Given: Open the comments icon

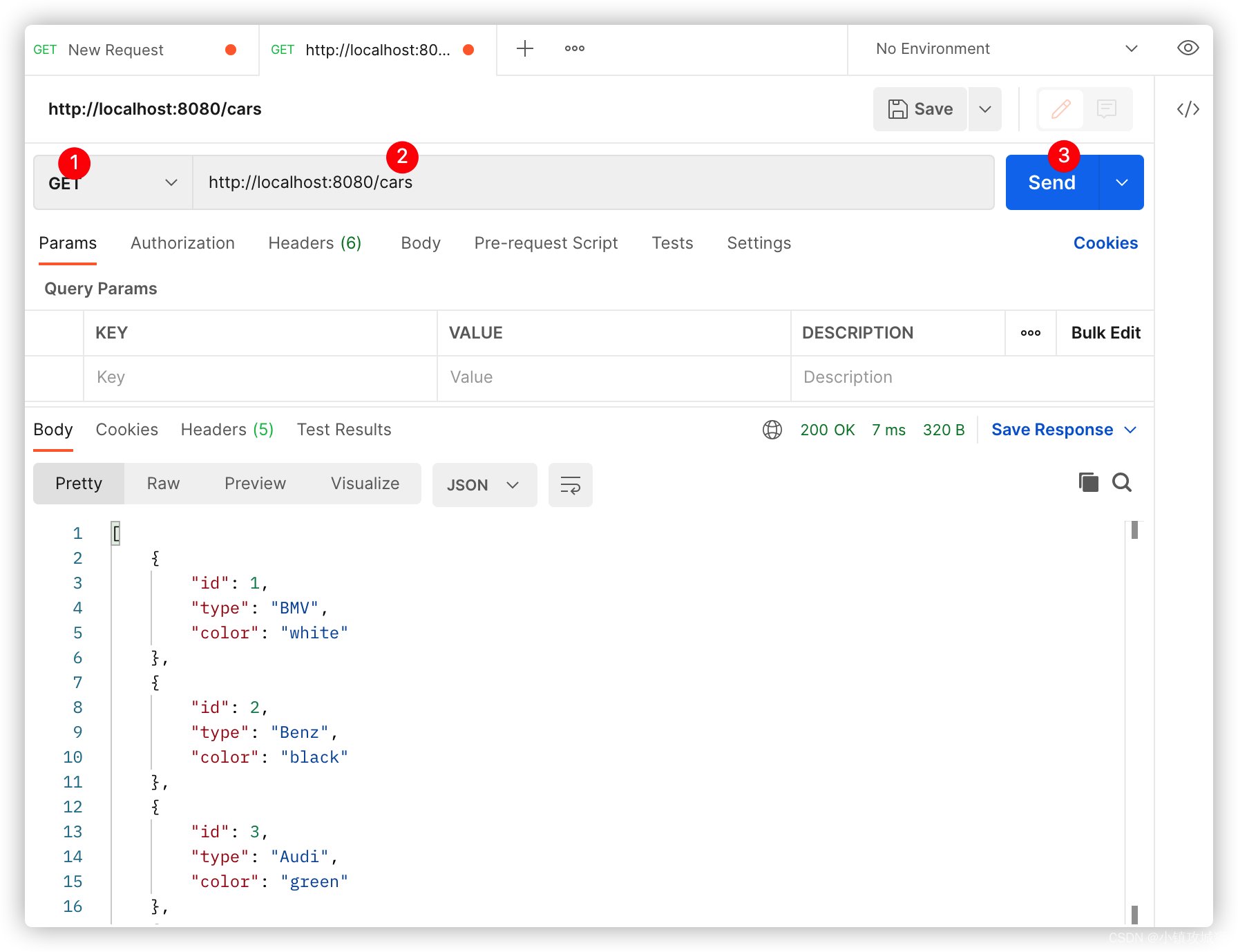Looking at the screenshot, I should (1107, 109).
